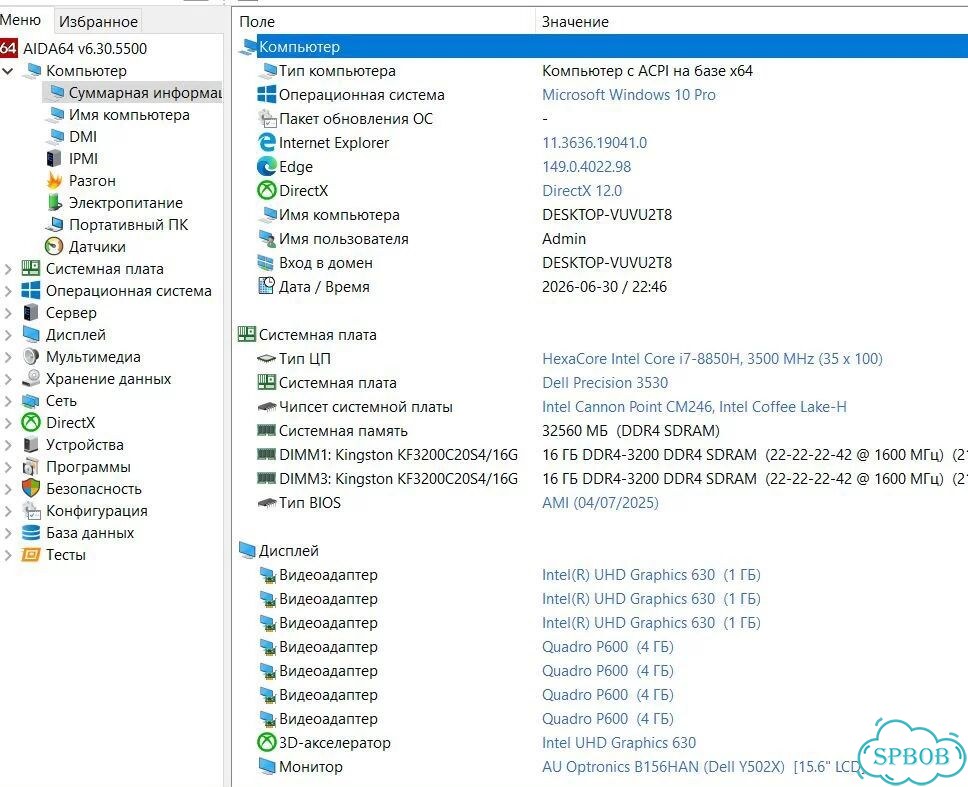Select the highlighted Компьютер group row
This screenshot has height=787, width=968.
pos(601,46)
